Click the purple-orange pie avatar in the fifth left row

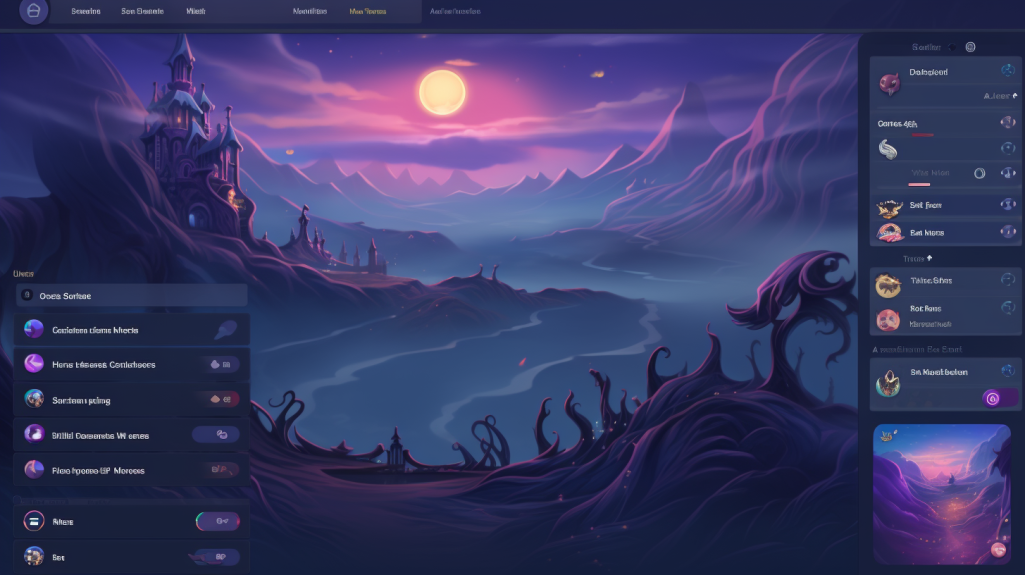[x=34, y=468]
